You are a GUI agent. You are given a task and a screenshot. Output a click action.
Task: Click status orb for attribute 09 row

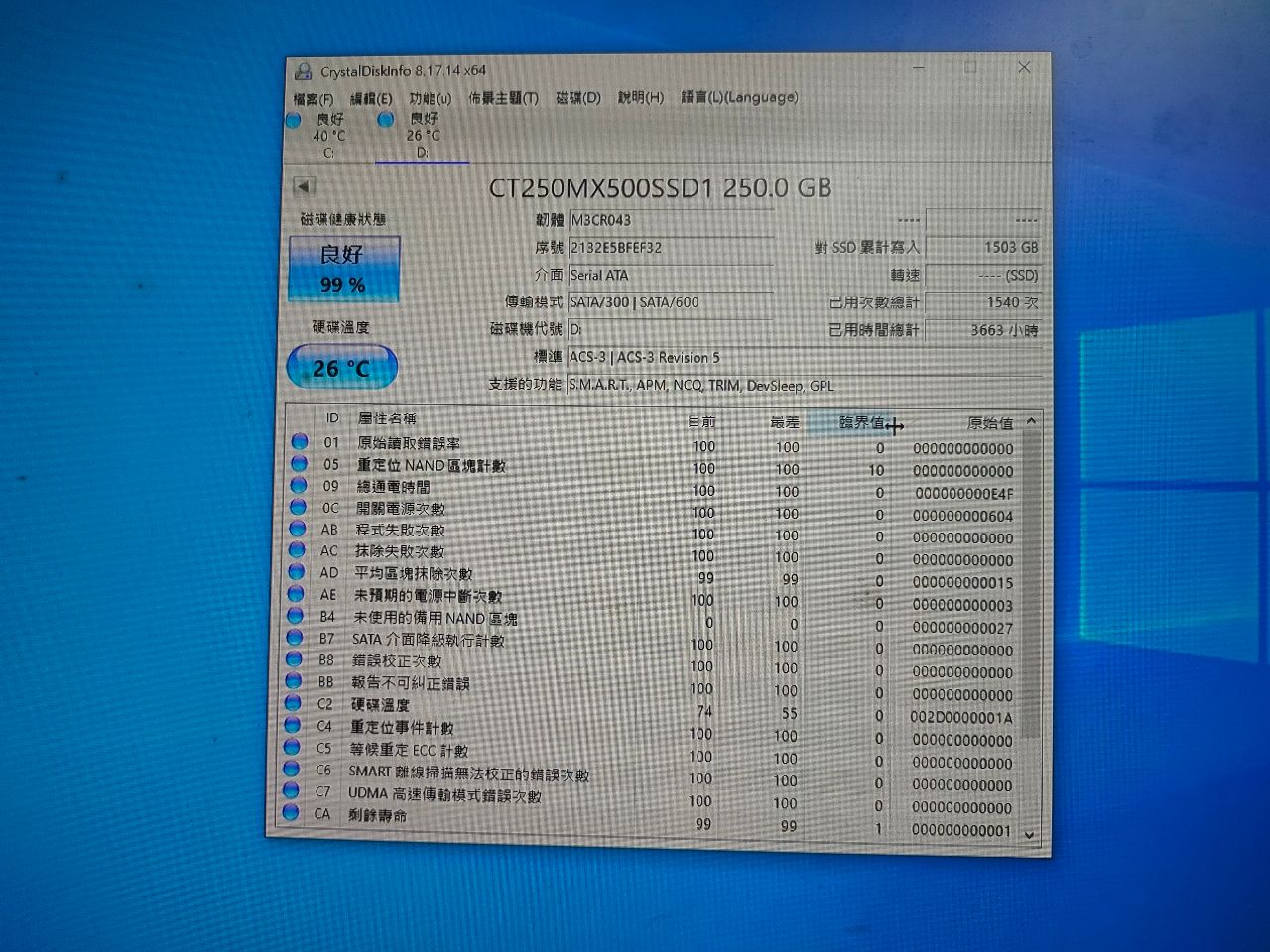[x=298, y=486]
